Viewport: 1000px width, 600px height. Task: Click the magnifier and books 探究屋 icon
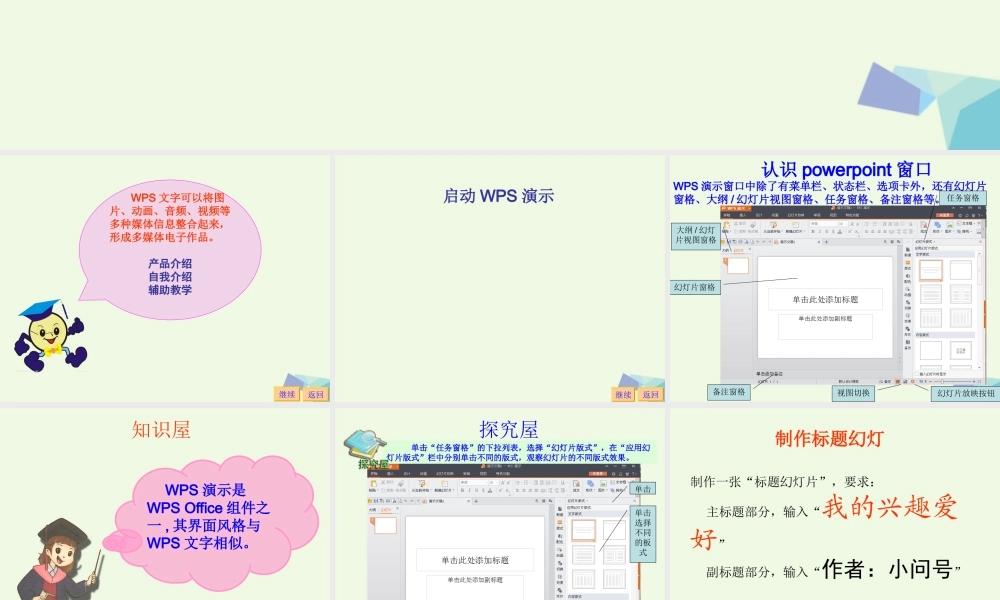(366, 448)
